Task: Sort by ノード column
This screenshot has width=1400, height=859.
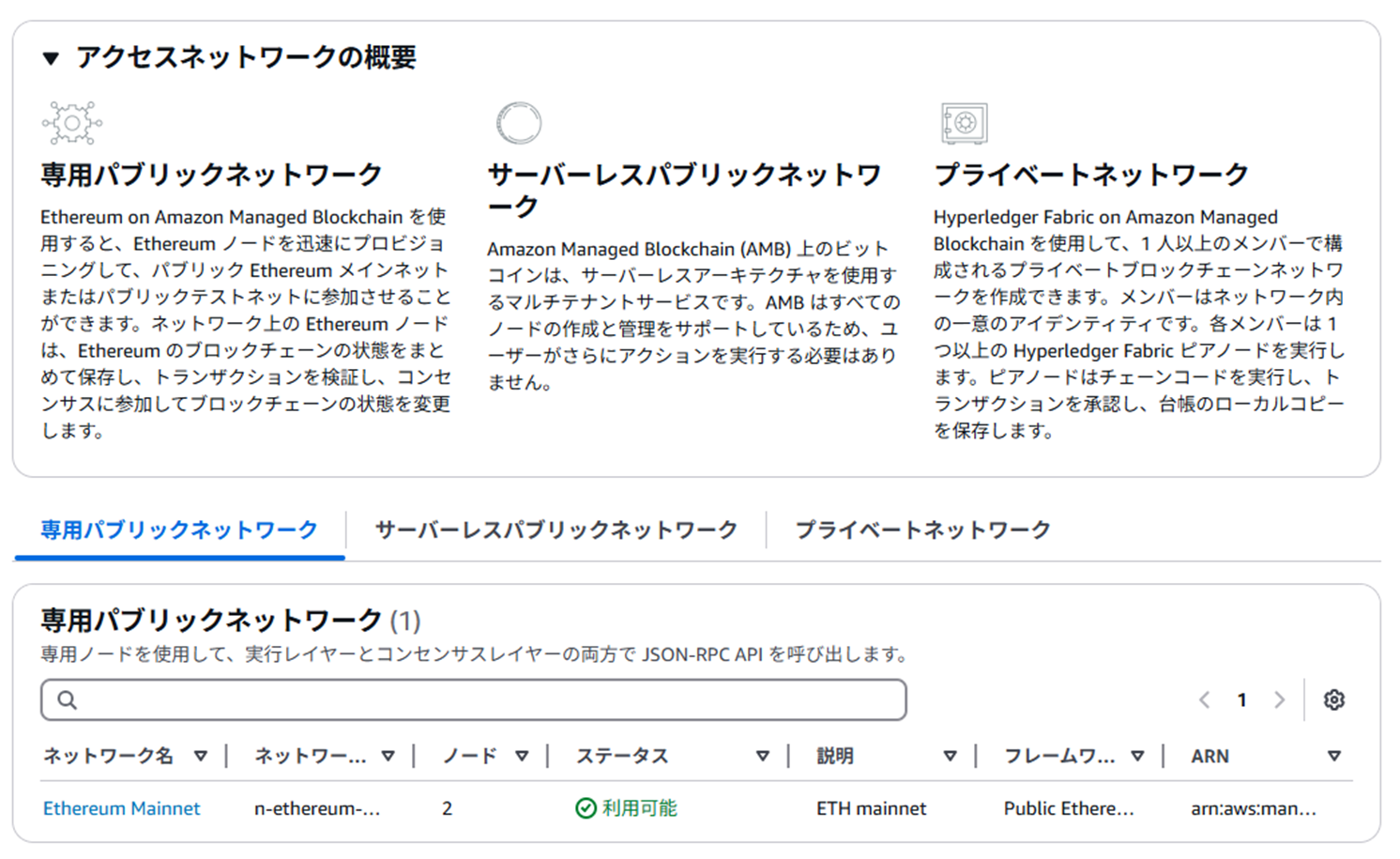Action: click(522, 757)
